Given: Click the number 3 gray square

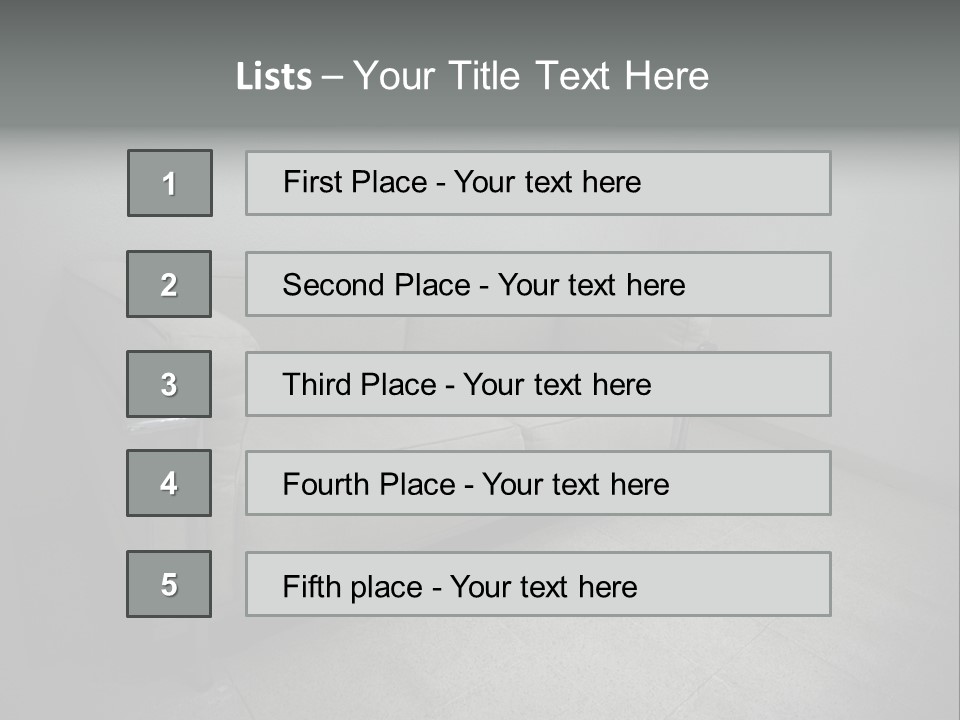Looking at the screenshot, I should click(169, 384).
